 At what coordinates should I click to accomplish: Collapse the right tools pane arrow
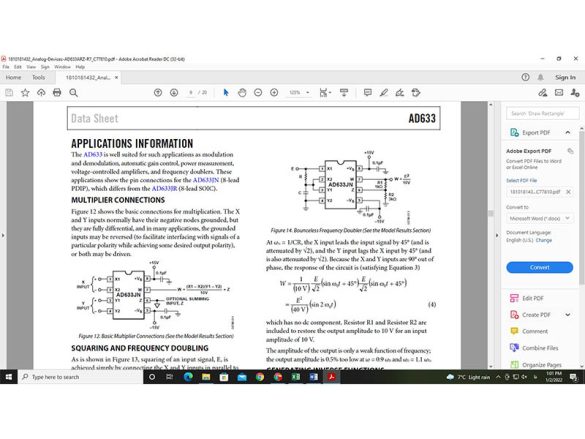(497, 235)
